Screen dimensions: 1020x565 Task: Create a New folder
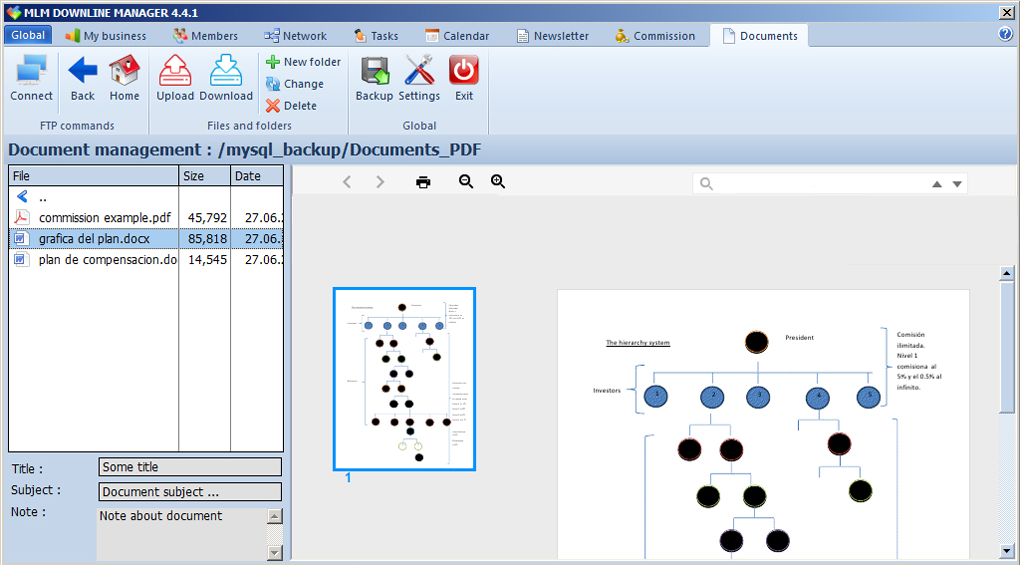tap(303, 62)
